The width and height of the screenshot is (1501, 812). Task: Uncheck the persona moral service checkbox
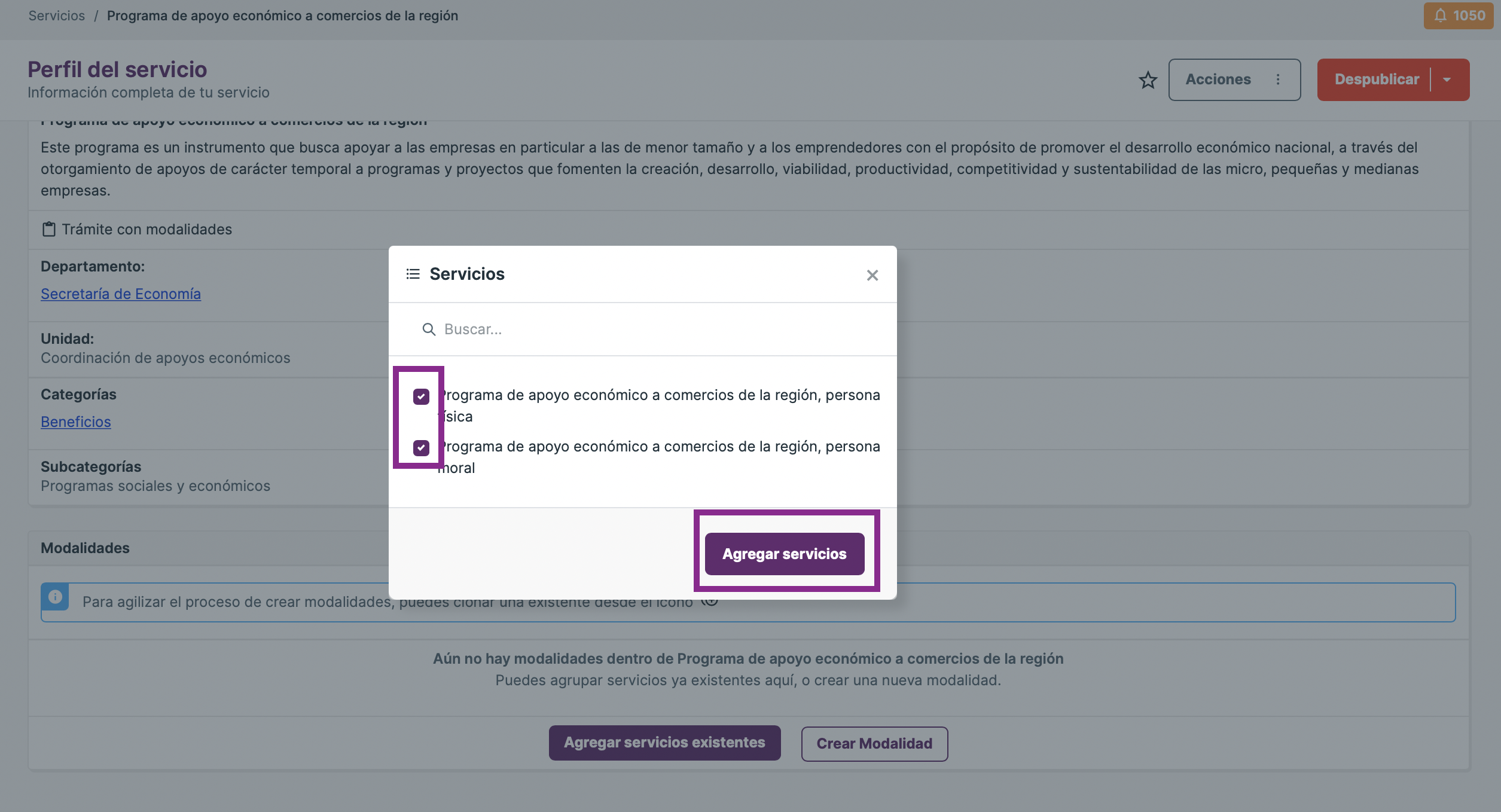click(x=421, y=448)
